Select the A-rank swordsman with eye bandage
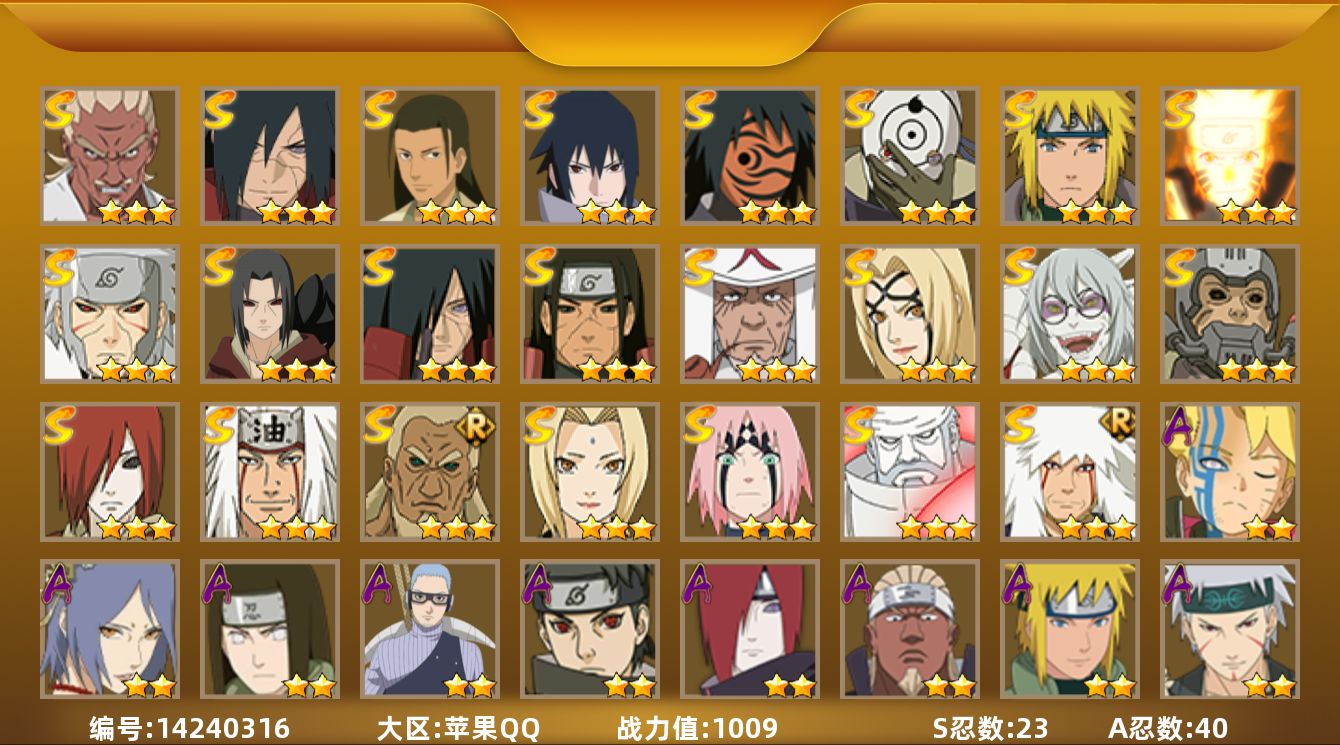The height and width of the screenshot is (745, 1340). click(430, 629)
